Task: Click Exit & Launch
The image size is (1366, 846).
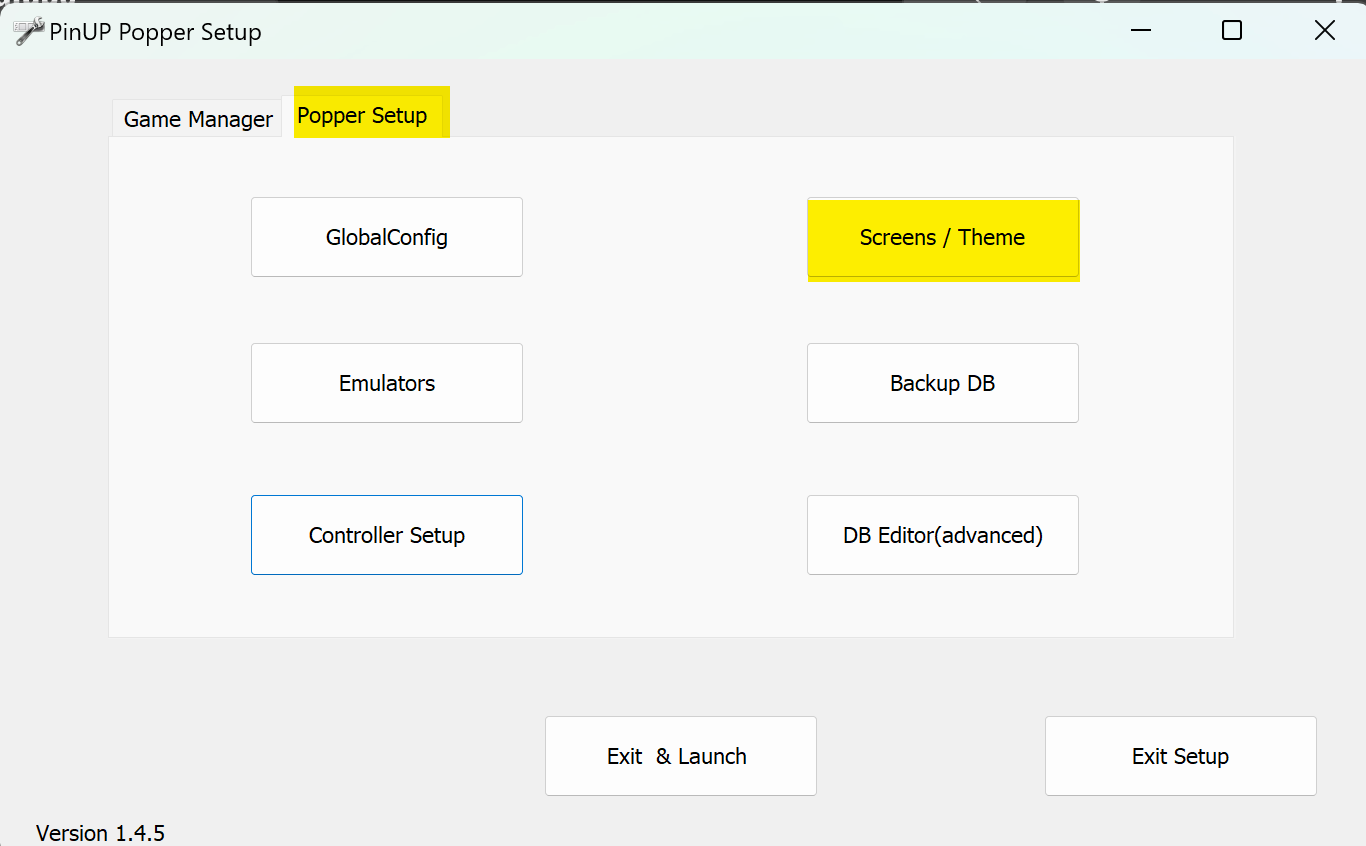Action: (680, 756)
